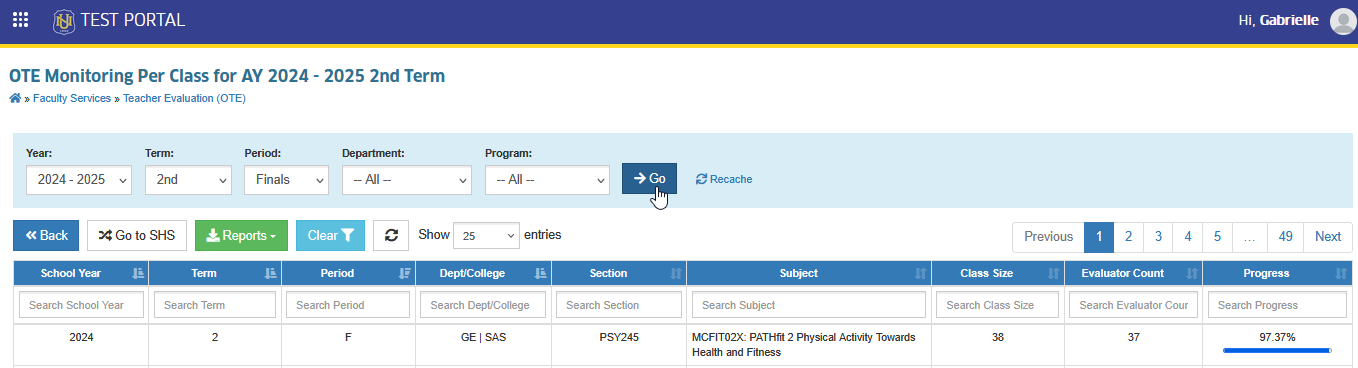The height and width of the screenshot is (368, 1358).
Task: Click the Go to SHS button
Action: tap(137, 236)
